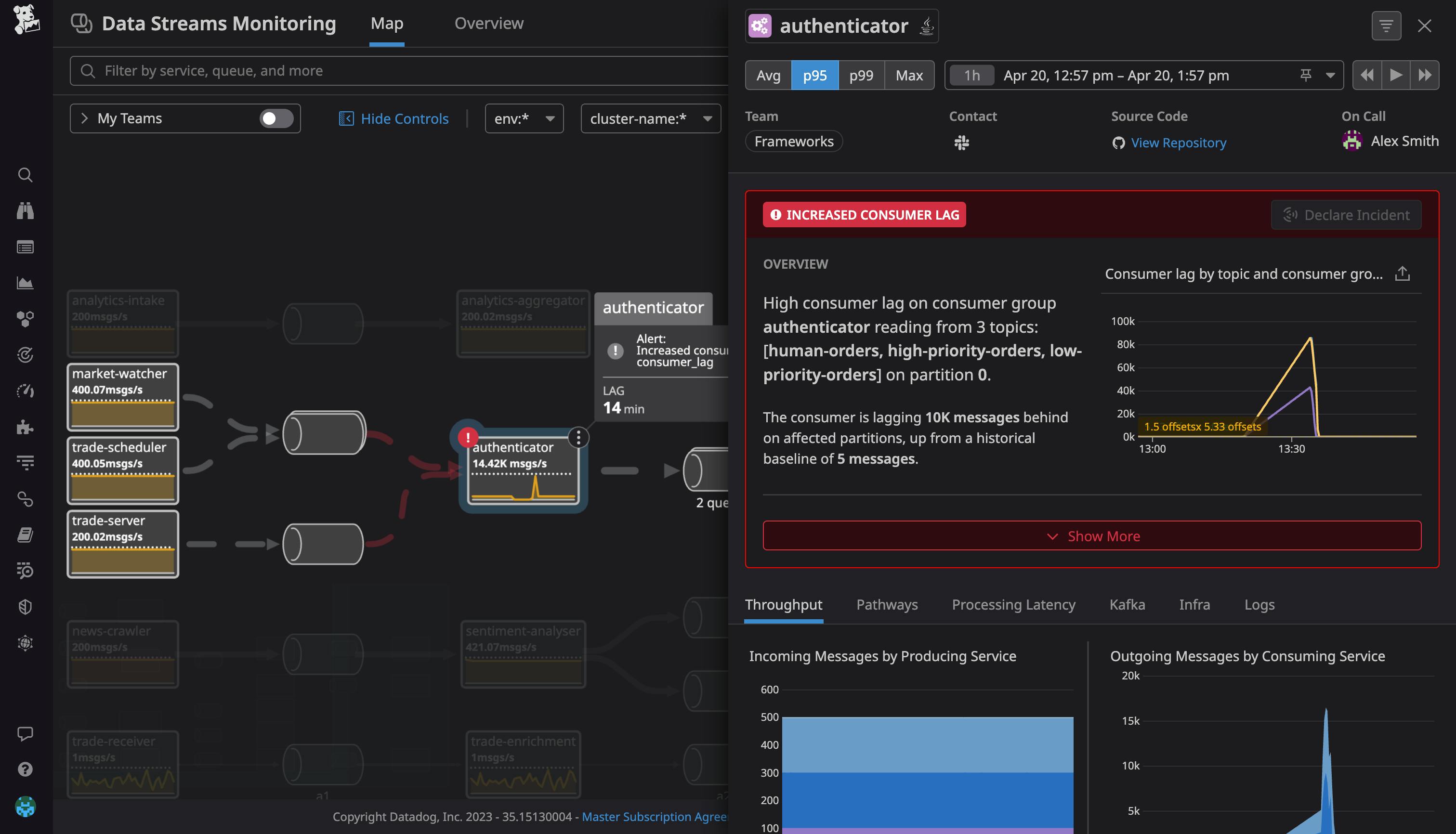
Task: Open the authenticator node three-dot menu
Action: 578,438
